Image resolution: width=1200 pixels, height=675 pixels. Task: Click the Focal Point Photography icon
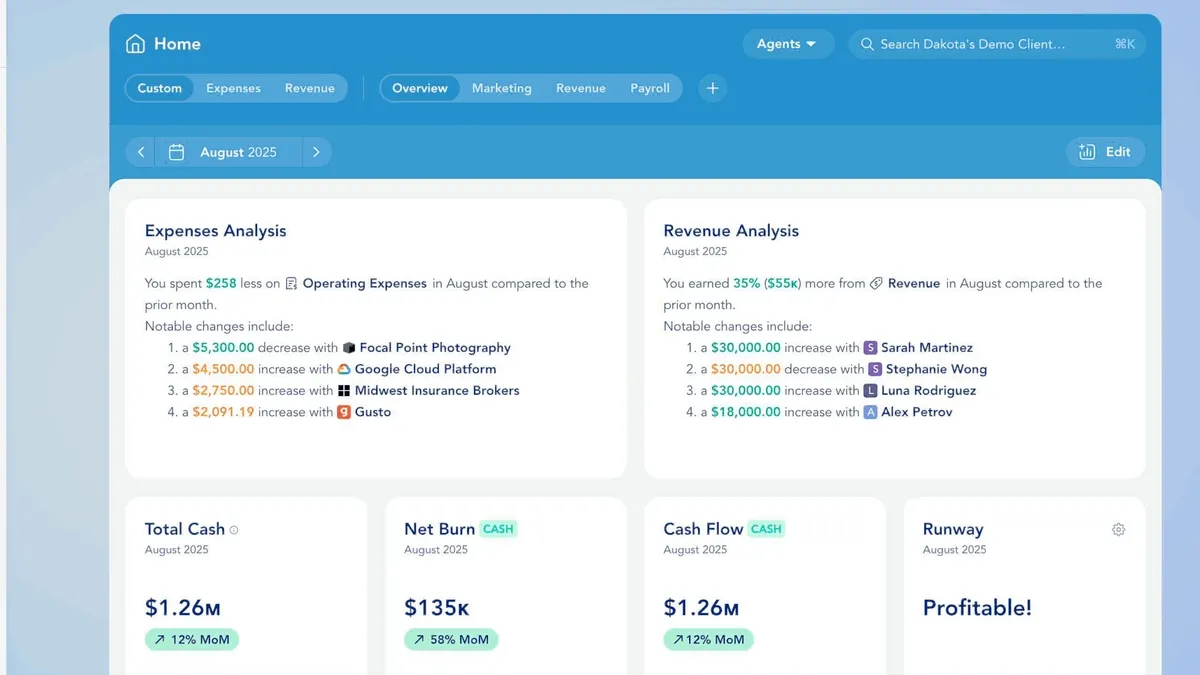point(349,348)
